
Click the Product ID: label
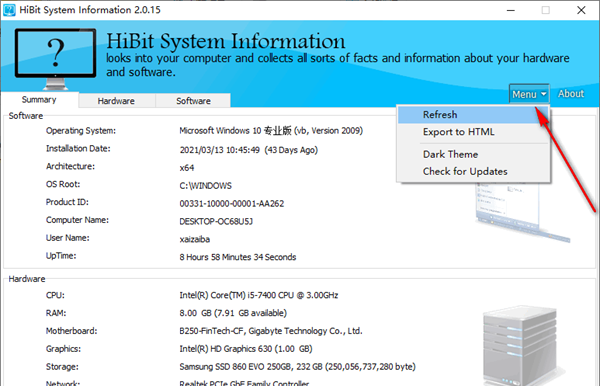pyautogui.click(x=67, y=202)
